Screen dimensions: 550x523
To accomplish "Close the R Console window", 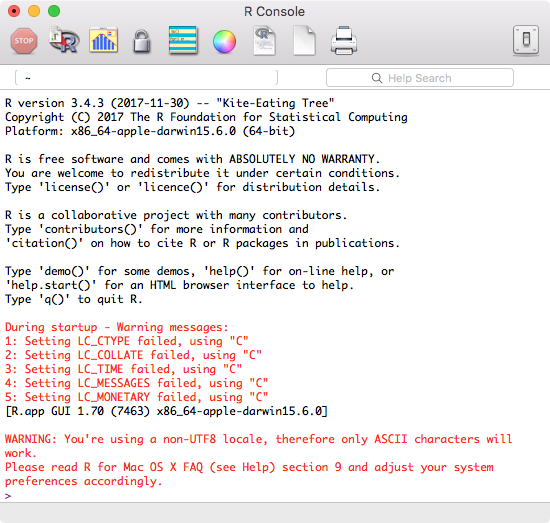I will coord(14,11).
